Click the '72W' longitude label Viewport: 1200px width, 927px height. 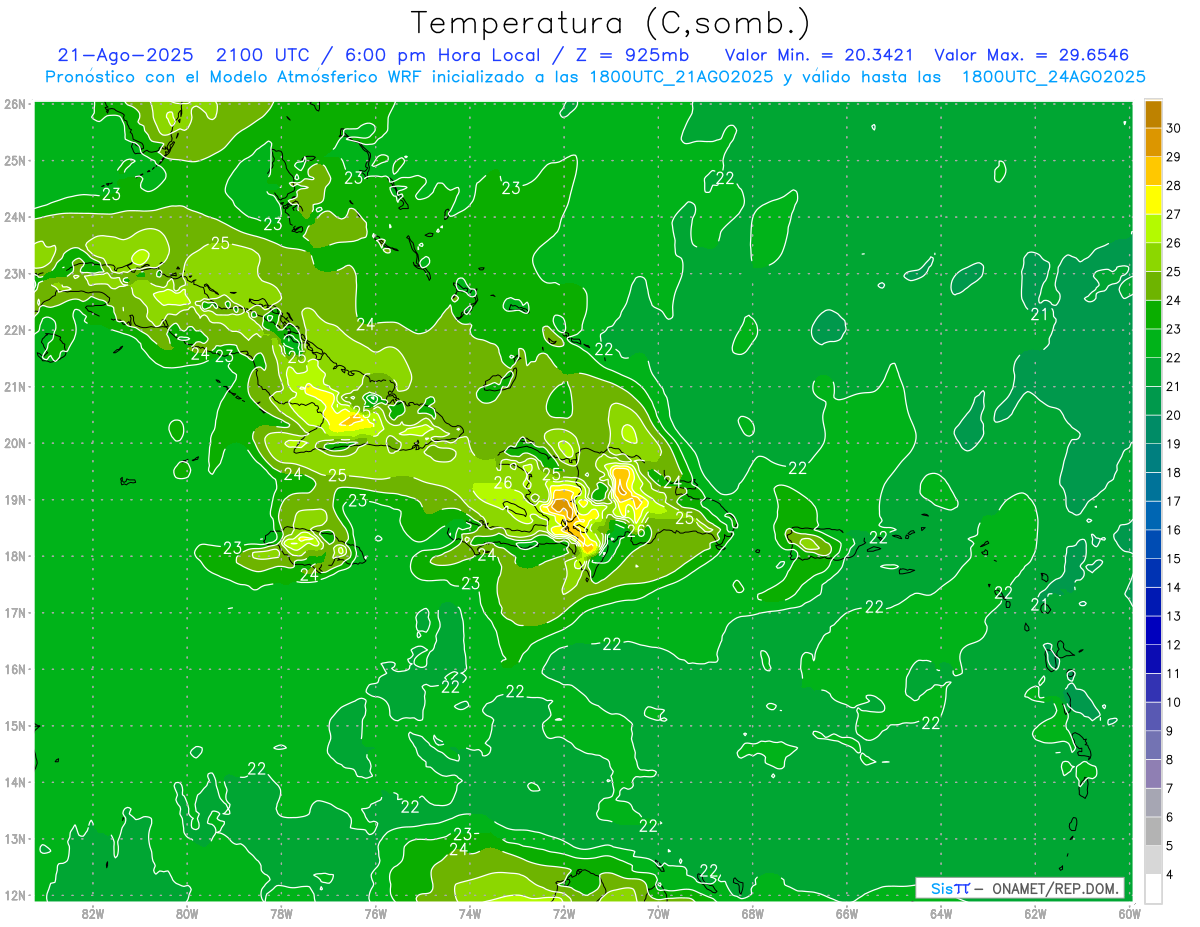coord(564,913)
